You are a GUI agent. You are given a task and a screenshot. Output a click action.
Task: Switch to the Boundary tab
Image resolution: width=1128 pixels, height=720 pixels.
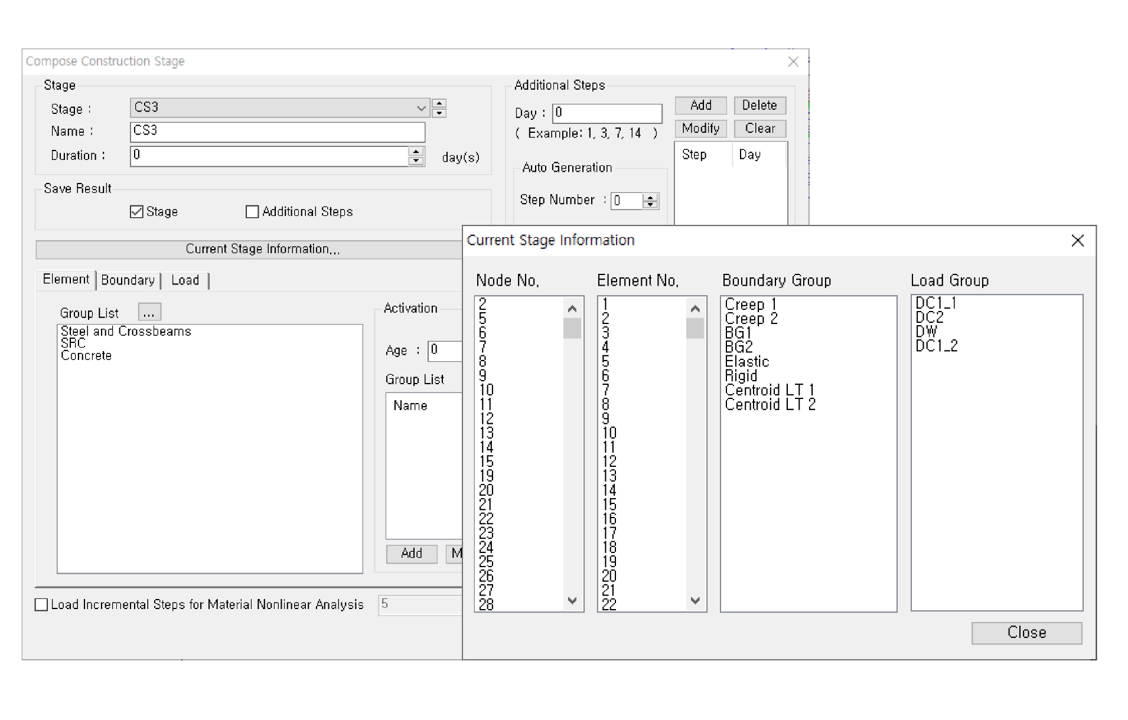coord(127,281)
